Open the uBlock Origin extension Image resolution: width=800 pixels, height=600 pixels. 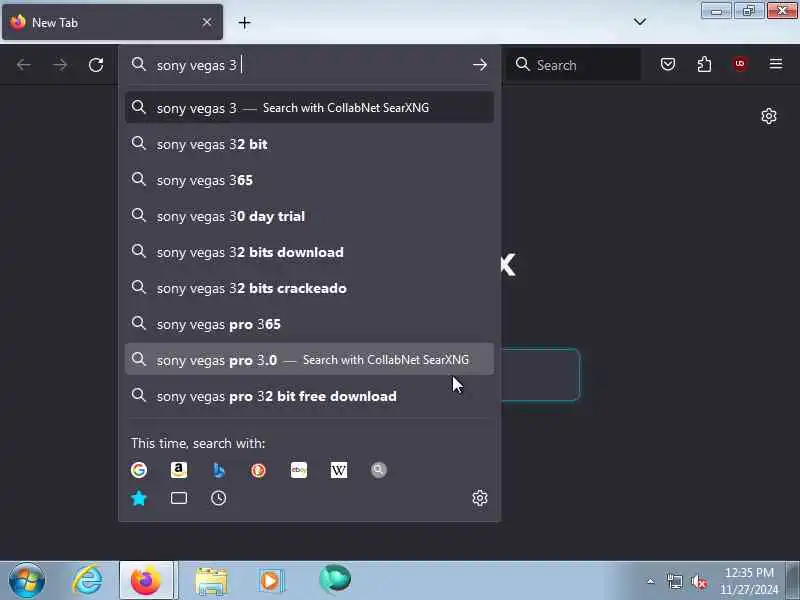tap(740, 64)
